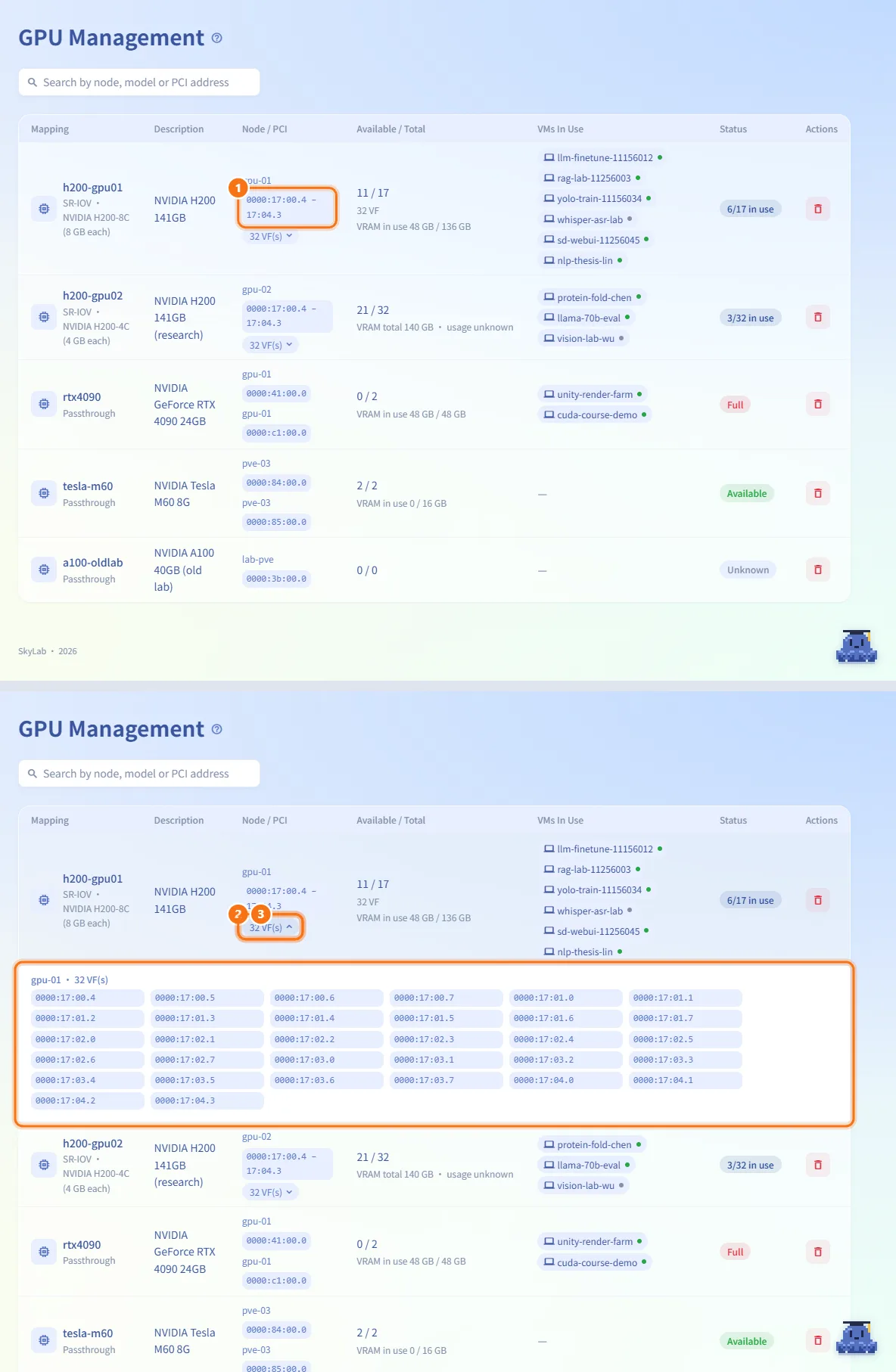Delete h200-gpu01 in the collapsed upper view
This screenshot has height=1372, width=896.
[x=818, y=209]
